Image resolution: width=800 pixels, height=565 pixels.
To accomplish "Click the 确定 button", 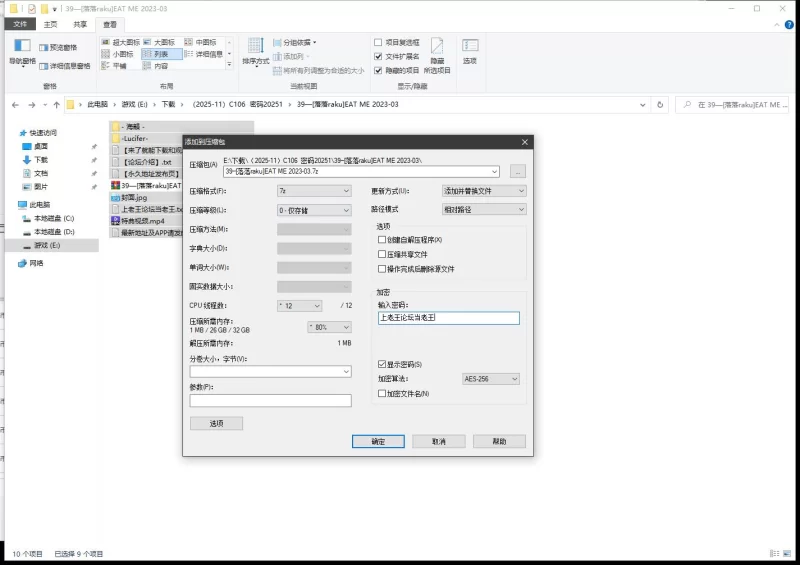I will 378,441.
